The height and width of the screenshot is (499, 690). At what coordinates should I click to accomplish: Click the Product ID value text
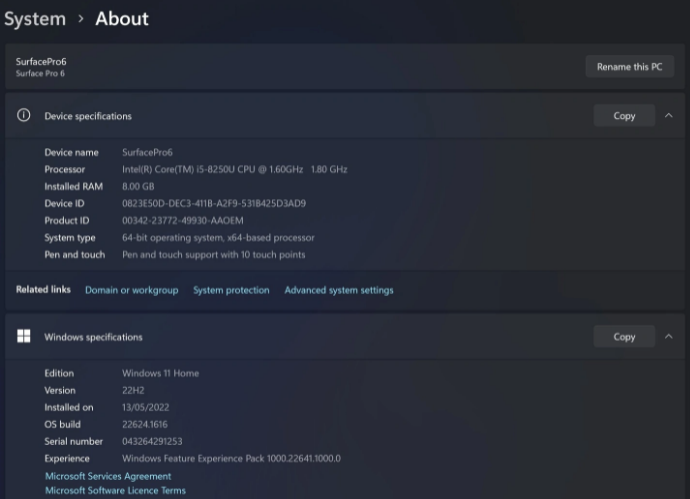pyautogui.click(x=182, y=220)
